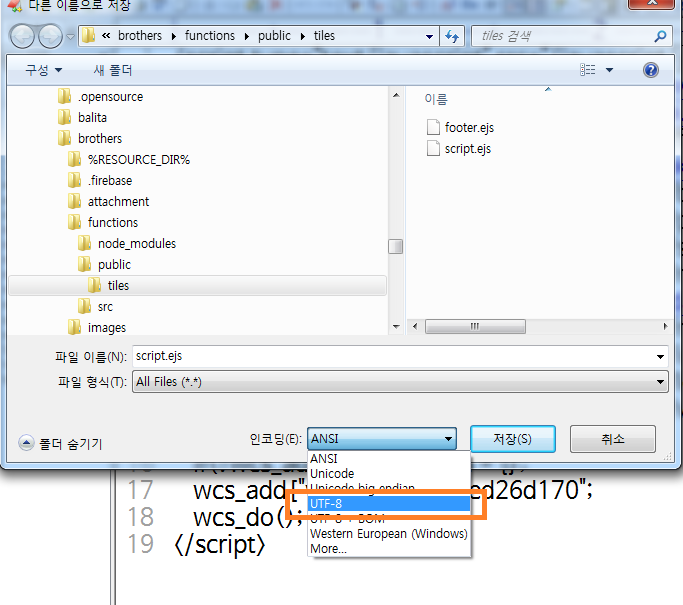Viewport: 683px width, 605px height.
Task: Click the 저장(S) save button
Action: pyautogui.click(x=513, y=439)
